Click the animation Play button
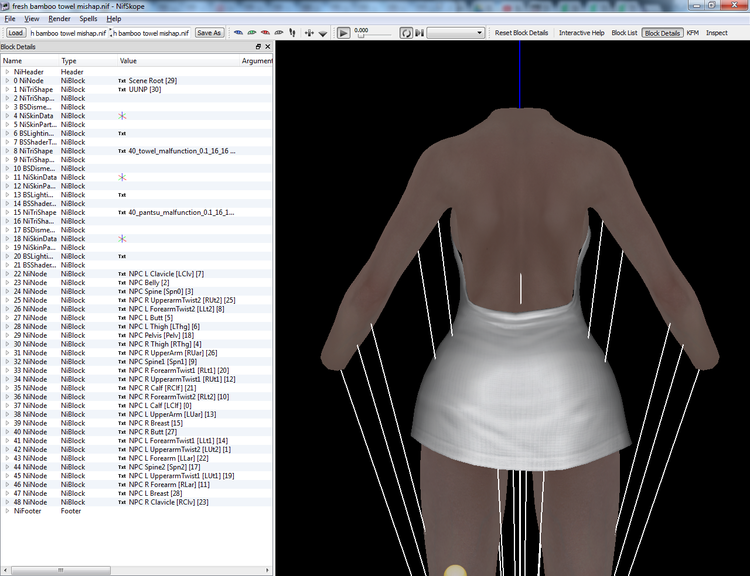Screen dimensions: 750x576 (x=343, y=33)
